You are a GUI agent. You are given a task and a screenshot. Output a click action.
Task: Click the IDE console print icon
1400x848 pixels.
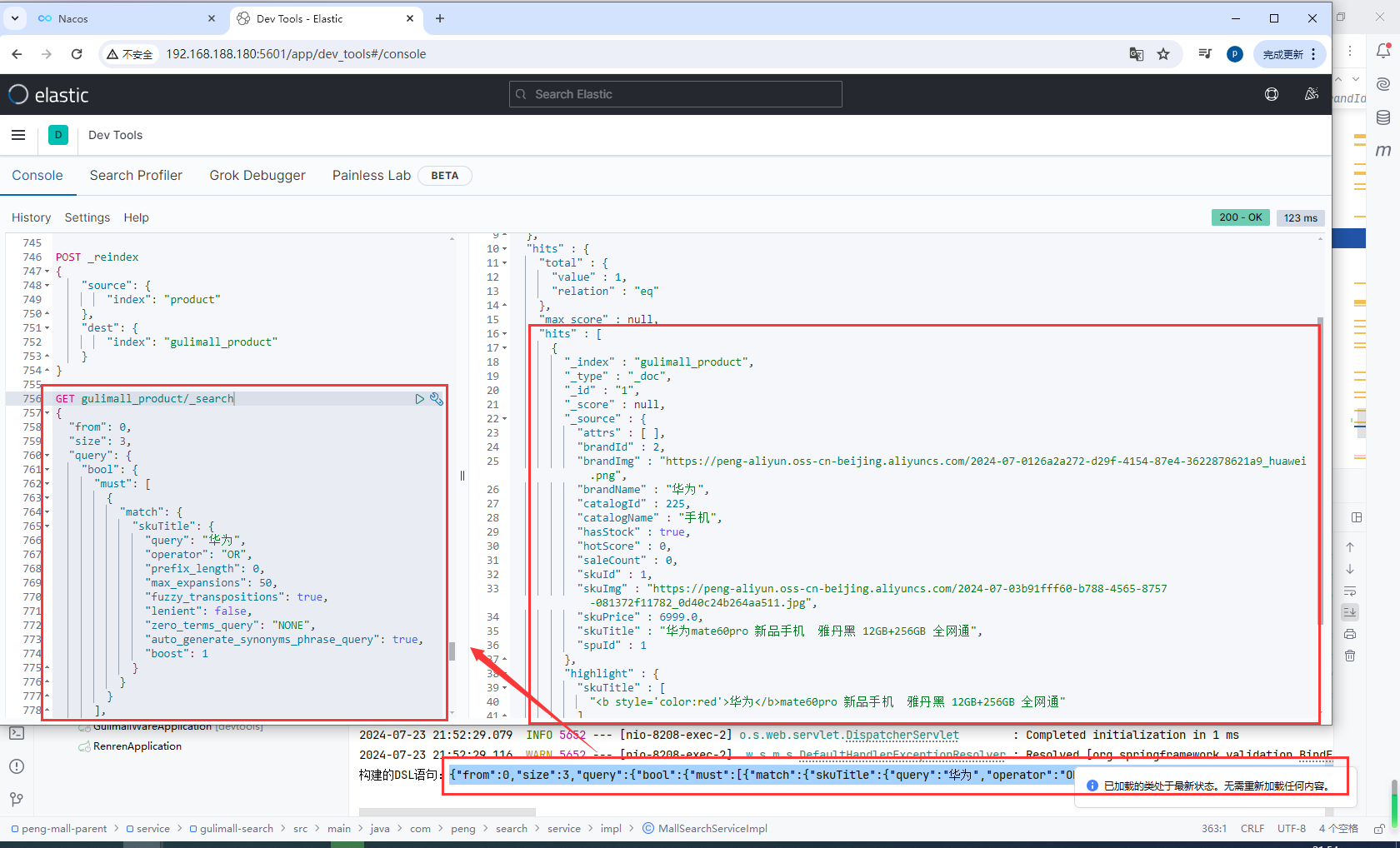[1350, 634]
